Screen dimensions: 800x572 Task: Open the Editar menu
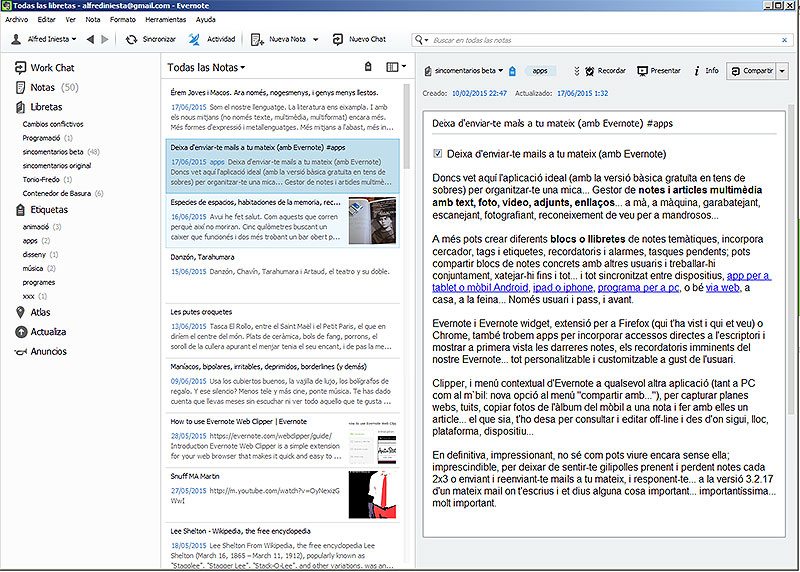[x=46, y=19]
